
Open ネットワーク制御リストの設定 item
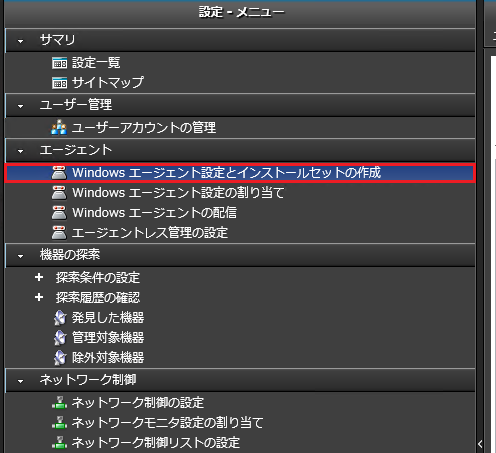tap(156, 442)
